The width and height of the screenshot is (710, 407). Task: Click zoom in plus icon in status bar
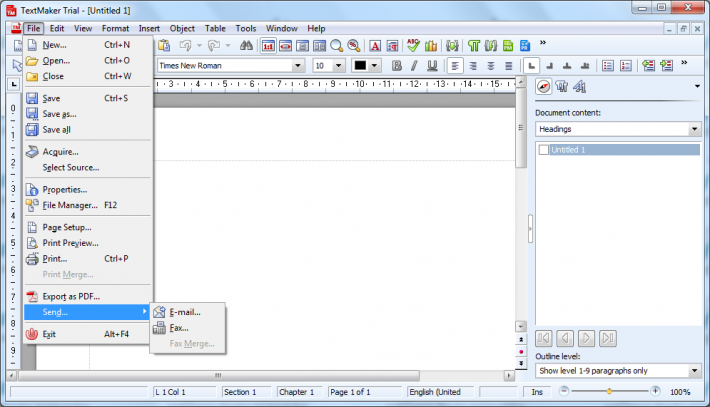click(655, 391)
